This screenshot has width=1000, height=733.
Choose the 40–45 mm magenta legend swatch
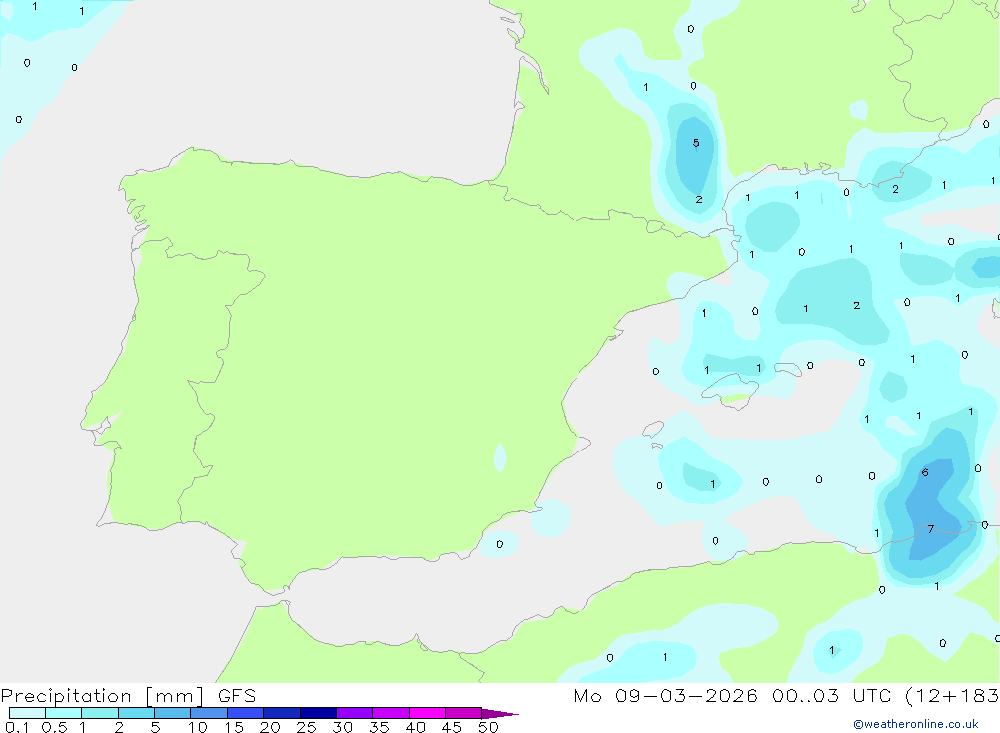tap(427, 713)
